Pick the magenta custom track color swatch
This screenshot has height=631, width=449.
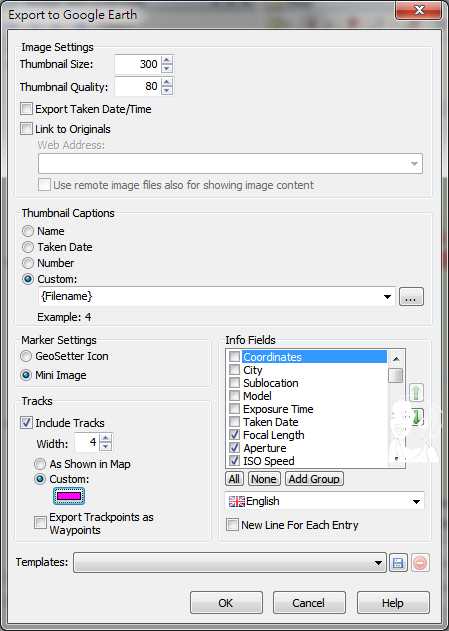point(69,496)
